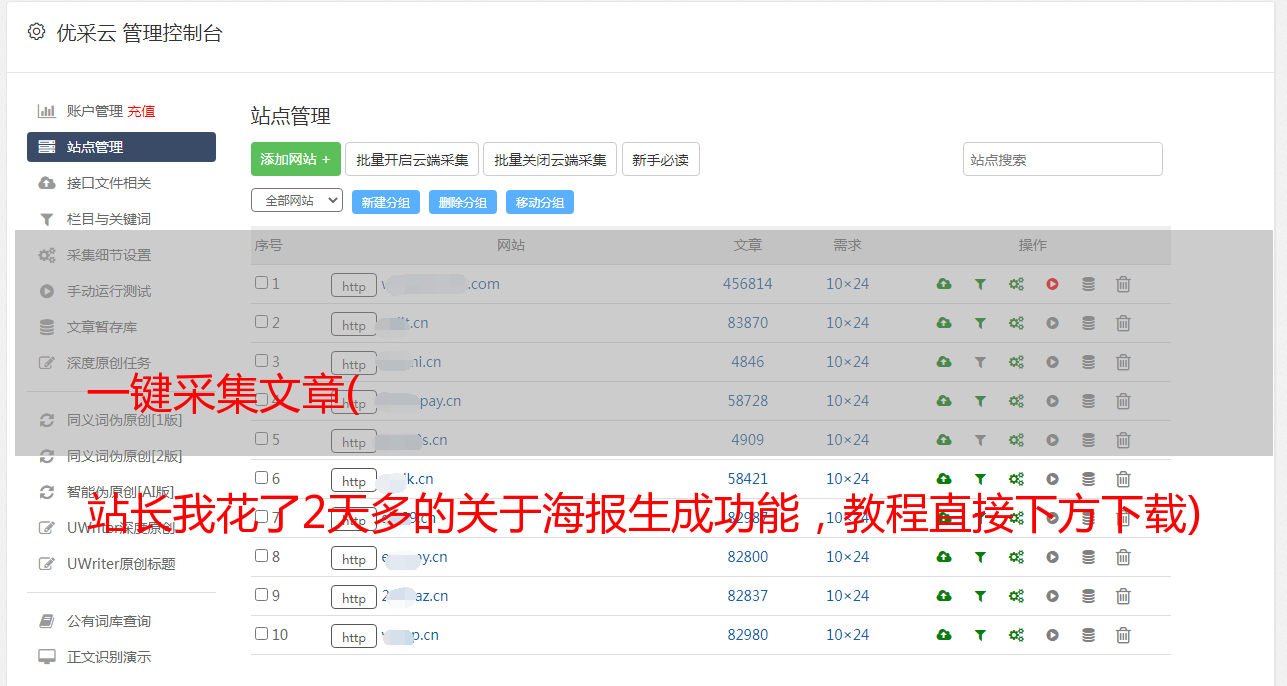Click the cloud upload icon in row 3
The height and width of the screenshot is (686, 1287).
coord(944,362)
